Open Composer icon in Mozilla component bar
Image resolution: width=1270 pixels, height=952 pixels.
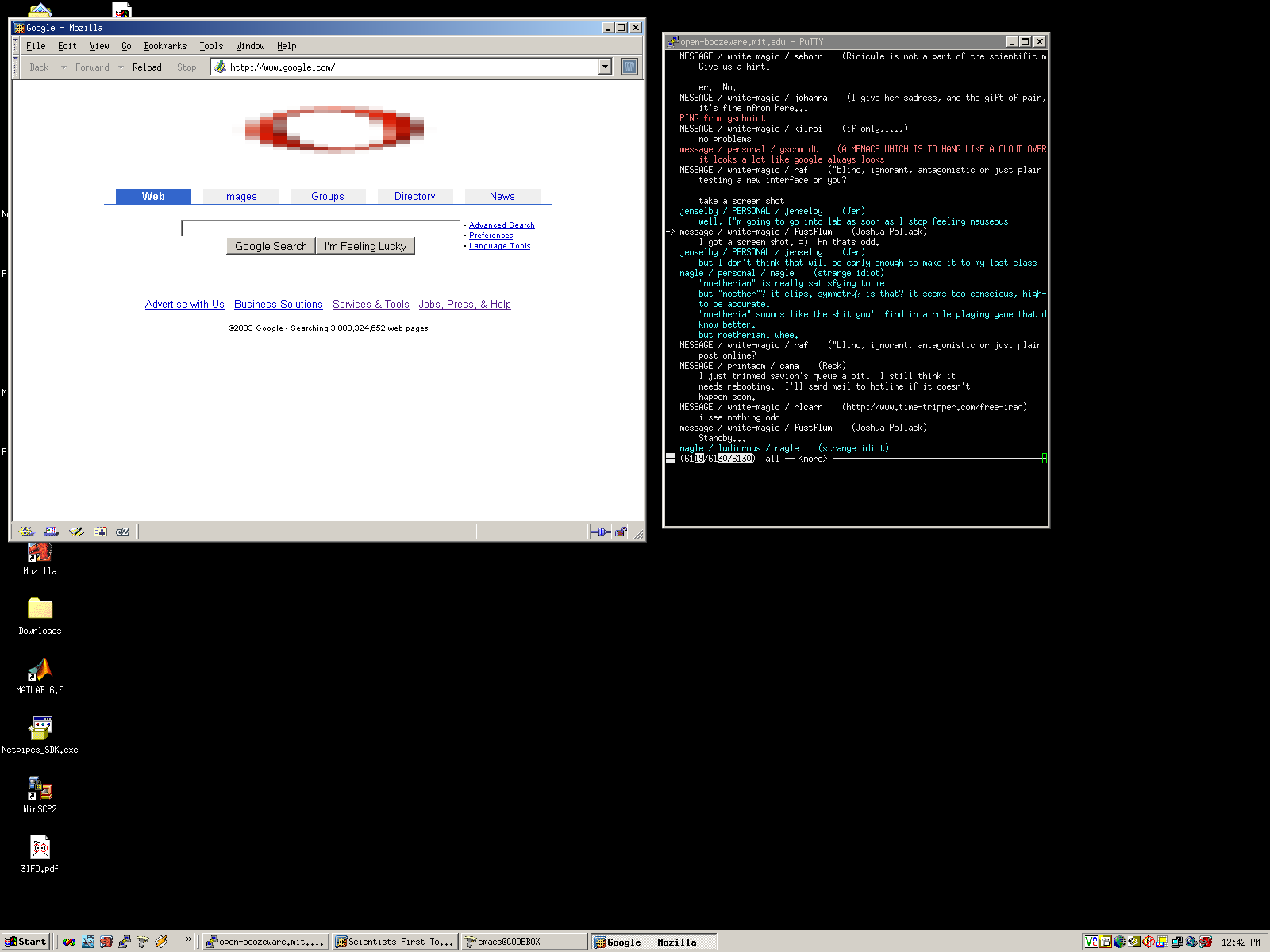[75, 532]
